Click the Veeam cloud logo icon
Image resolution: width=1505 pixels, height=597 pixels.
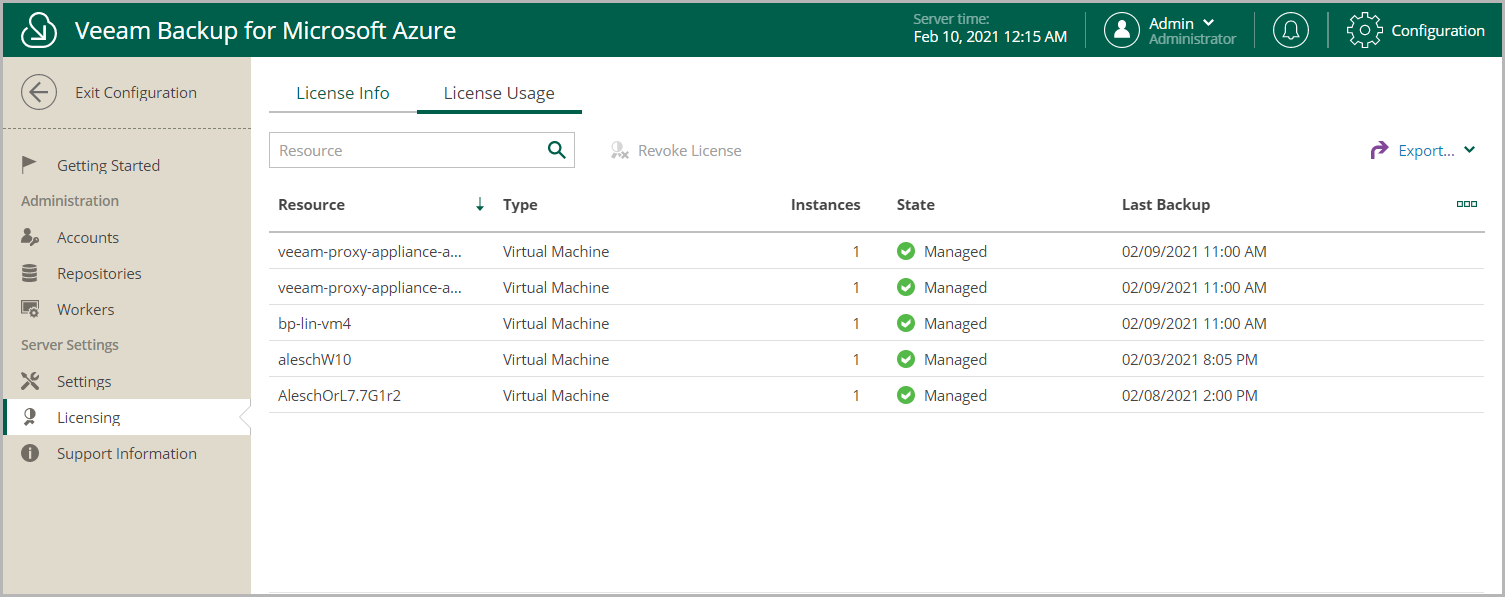pos(39,30)
